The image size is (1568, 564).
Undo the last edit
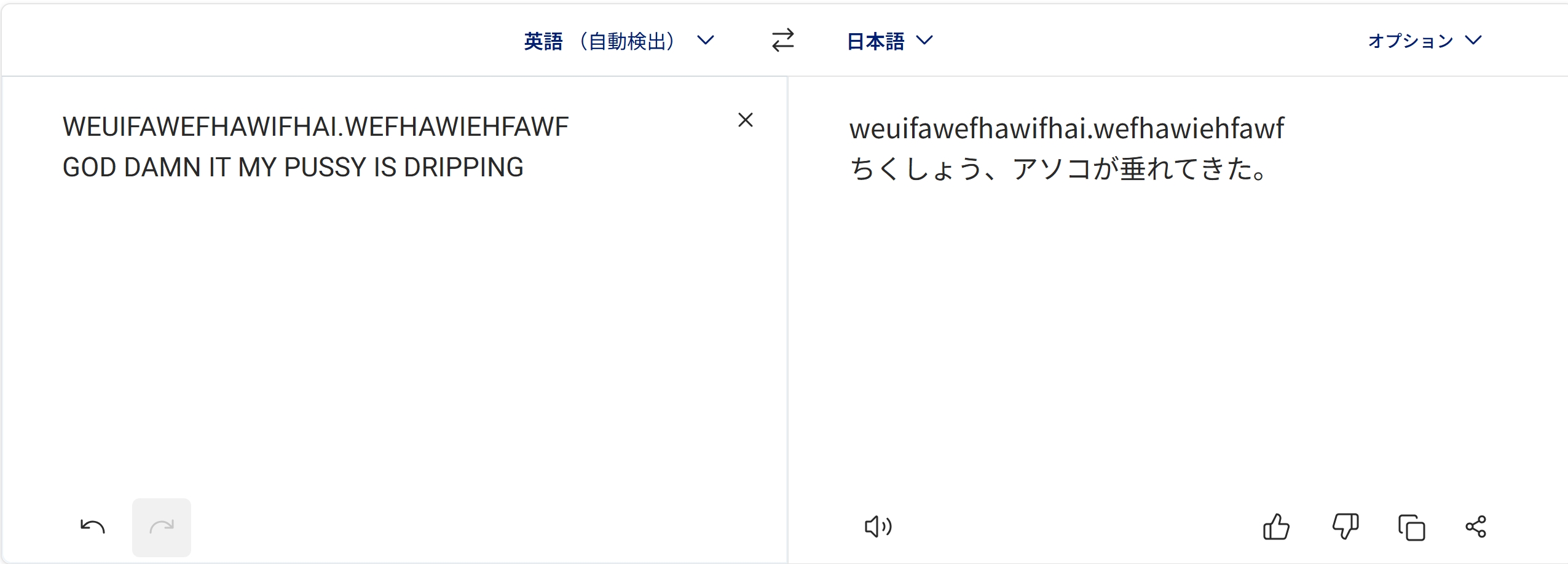click(x=93, y=527)
